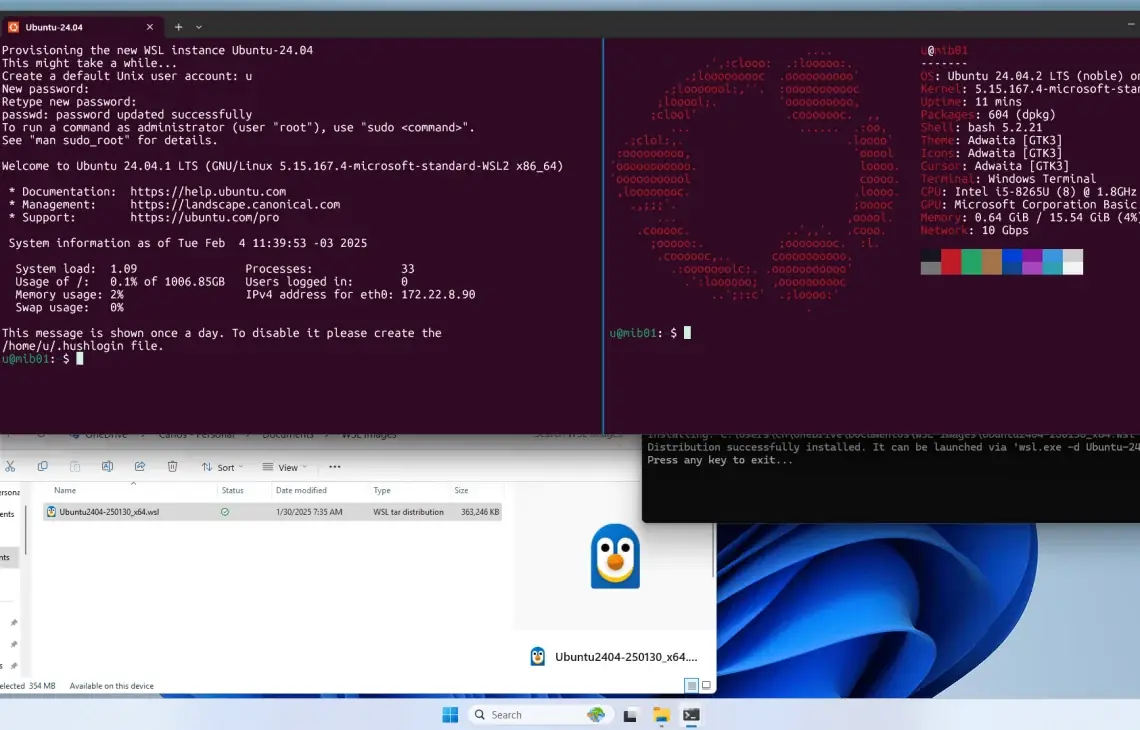Click the Type column header
Image resolution: width=1140 pixels, height=730 pixels.
tap(382, 491)
